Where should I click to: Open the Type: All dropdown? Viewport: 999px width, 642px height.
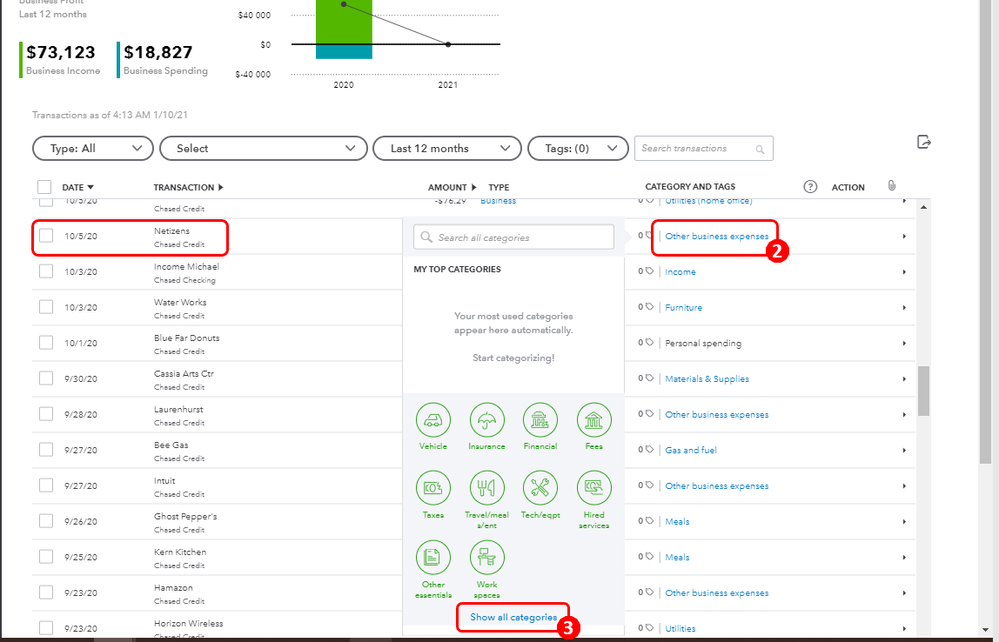point(93,148)
